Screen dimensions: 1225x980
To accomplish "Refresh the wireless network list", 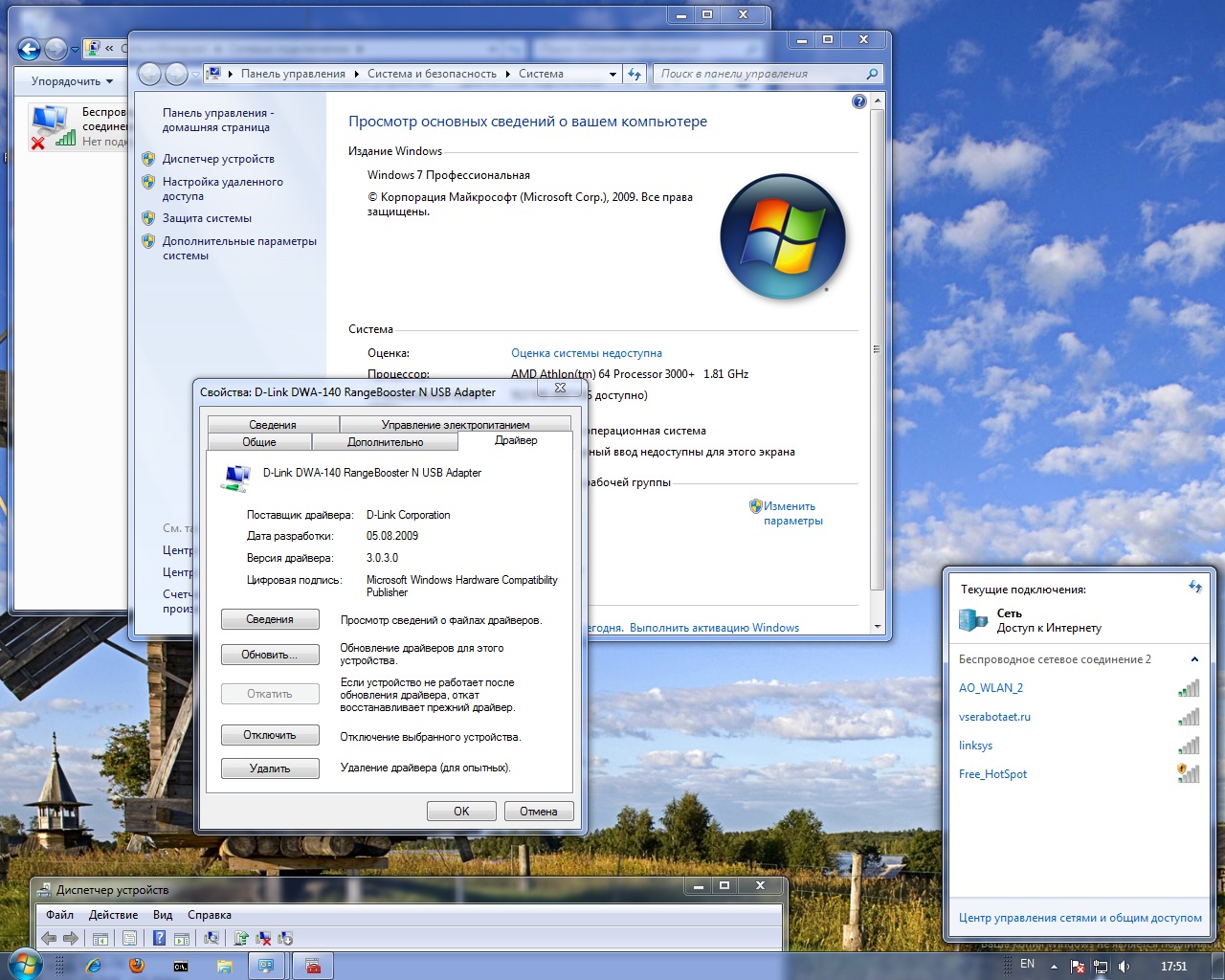I will click(1195, 587).
